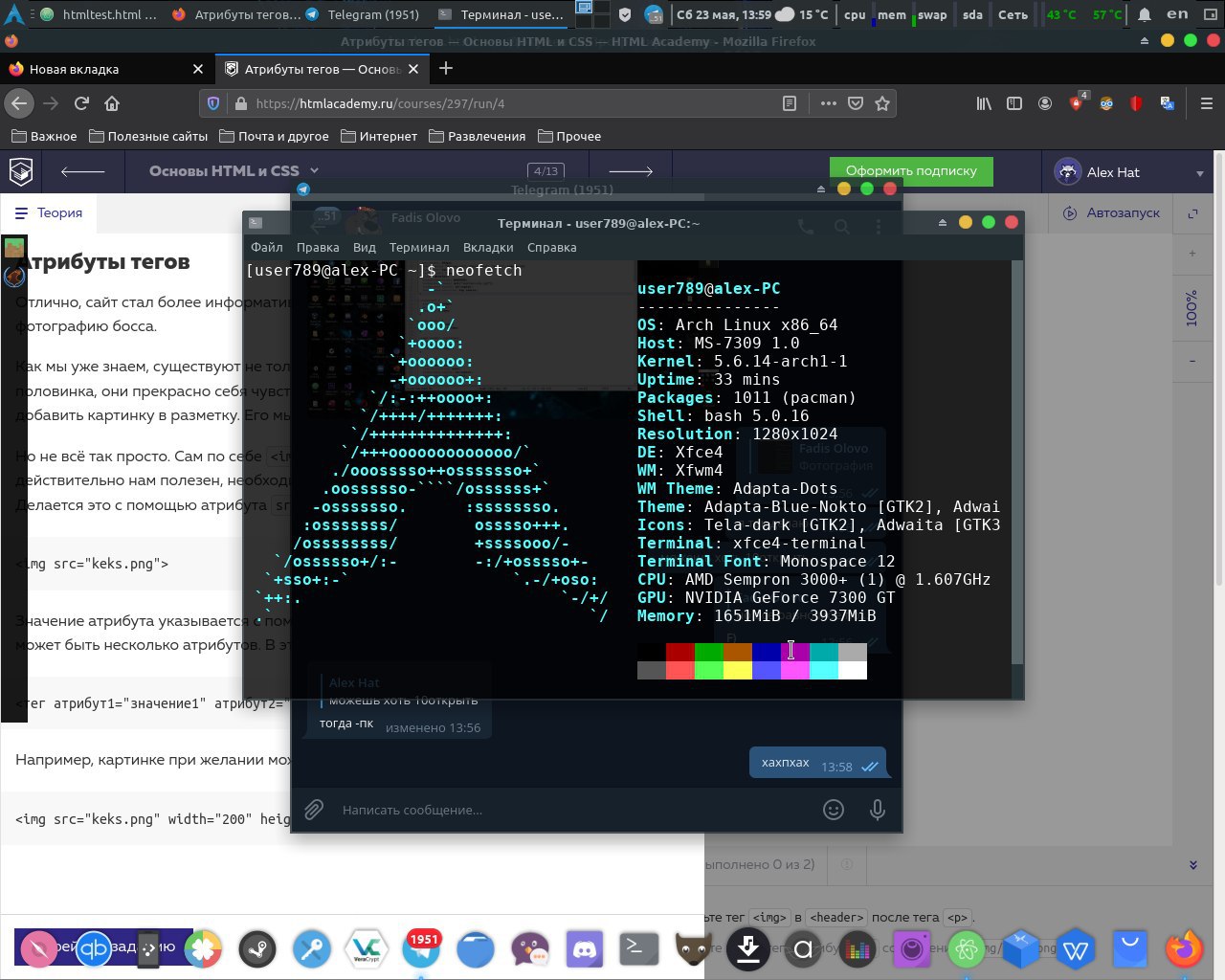The image size is (1225, 980).
Task: Open emoji picker in Telegram
Action: click(x=834, y=810)
